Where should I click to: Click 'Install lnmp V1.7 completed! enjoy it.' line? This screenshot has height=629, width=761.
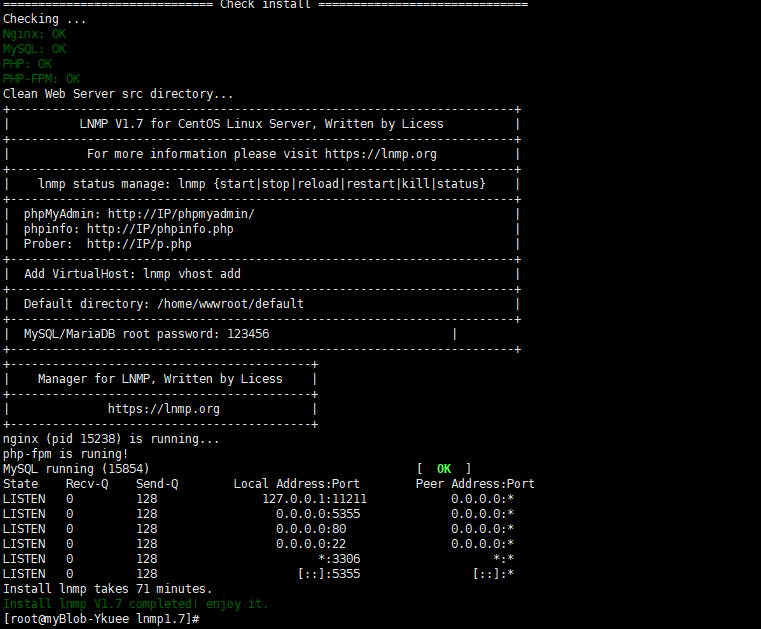tap(135, 604)
